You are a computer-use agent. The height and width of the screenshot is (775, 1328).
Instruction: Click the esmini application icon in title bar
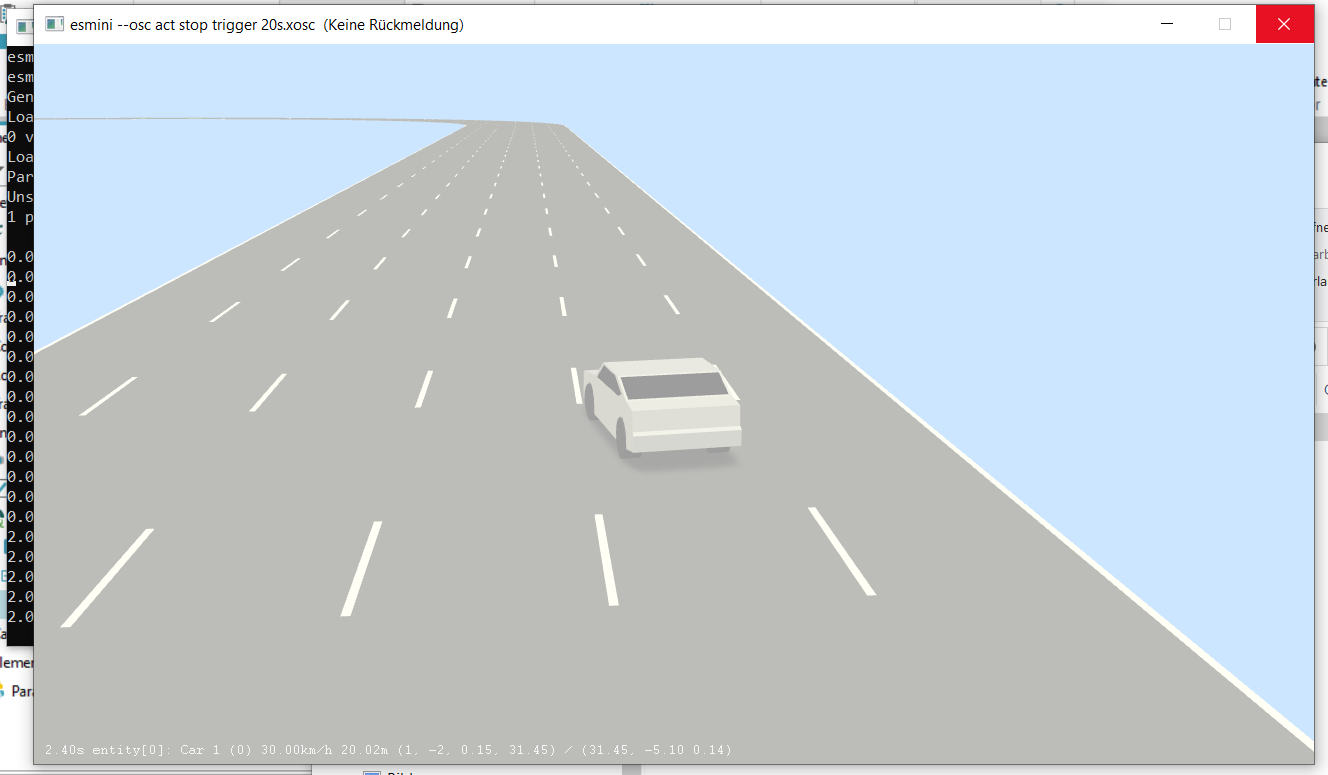(55, 24)
